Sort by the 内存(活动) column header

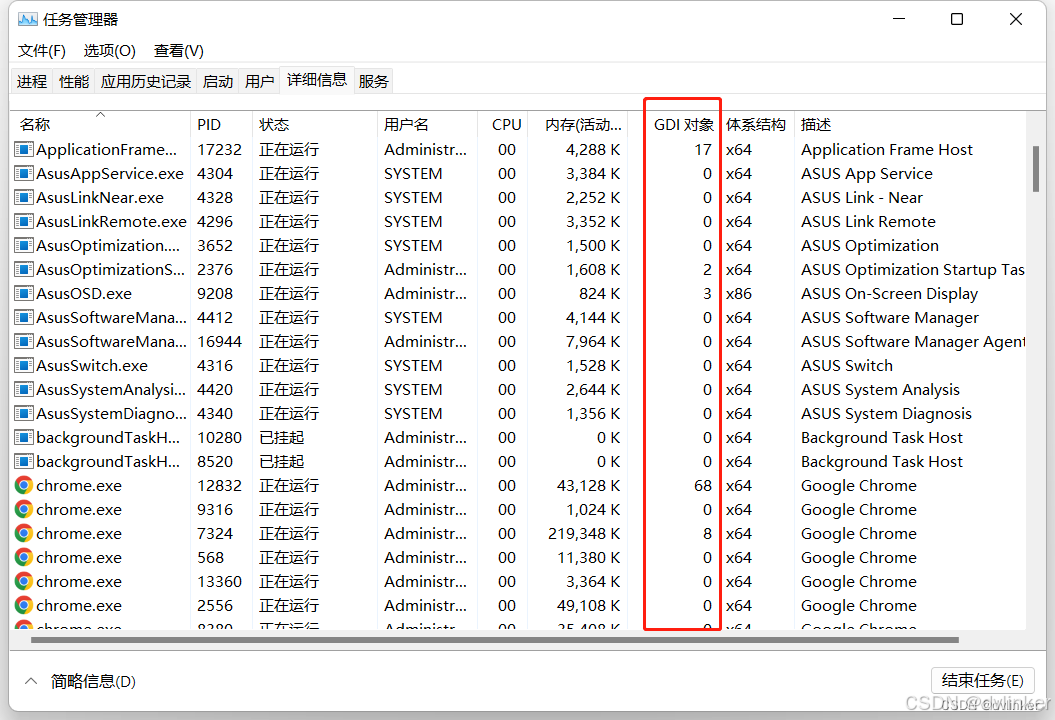(x=577, y=124)
